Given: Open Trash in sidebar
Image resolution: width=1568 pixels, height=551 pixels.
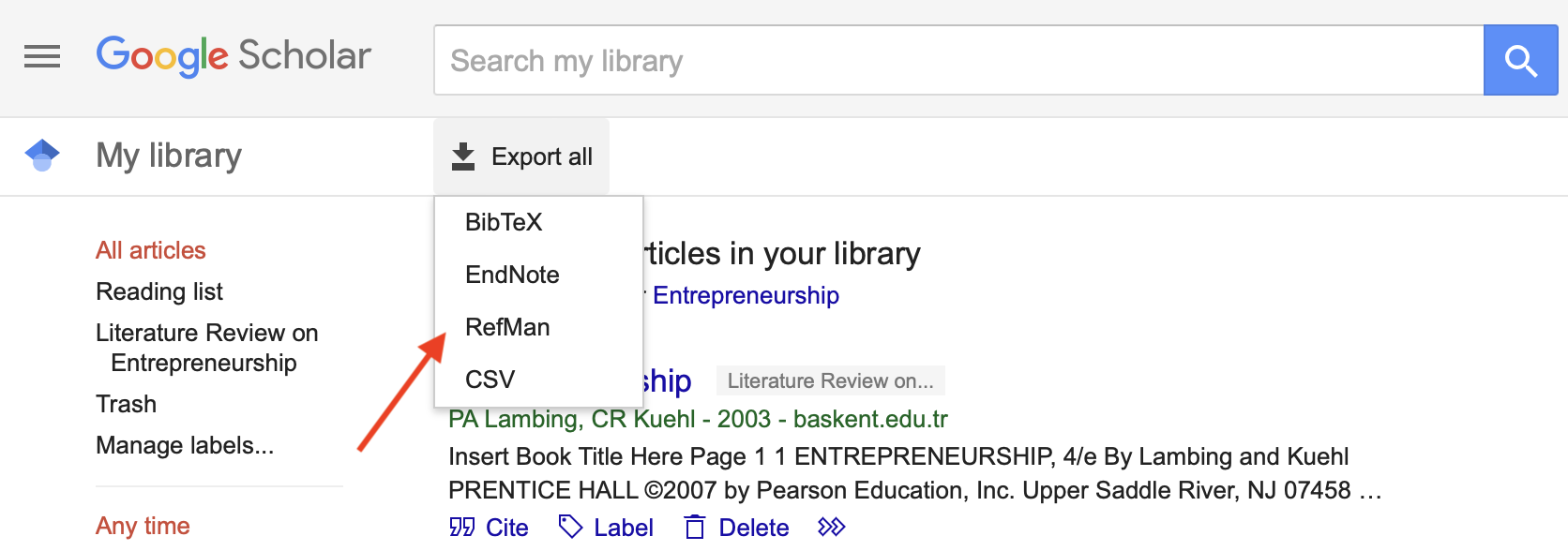Looking at the screenshot, I should 127,404.
